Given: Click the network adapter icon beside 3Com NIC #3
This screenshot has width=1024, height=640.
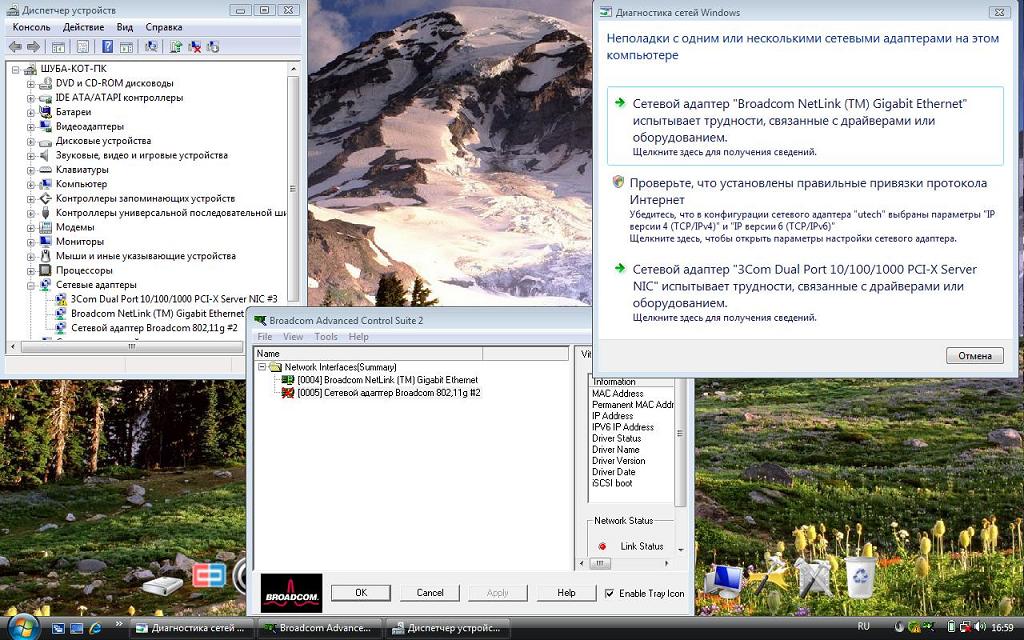Looking at the screenshot, I should coord(61,299).
